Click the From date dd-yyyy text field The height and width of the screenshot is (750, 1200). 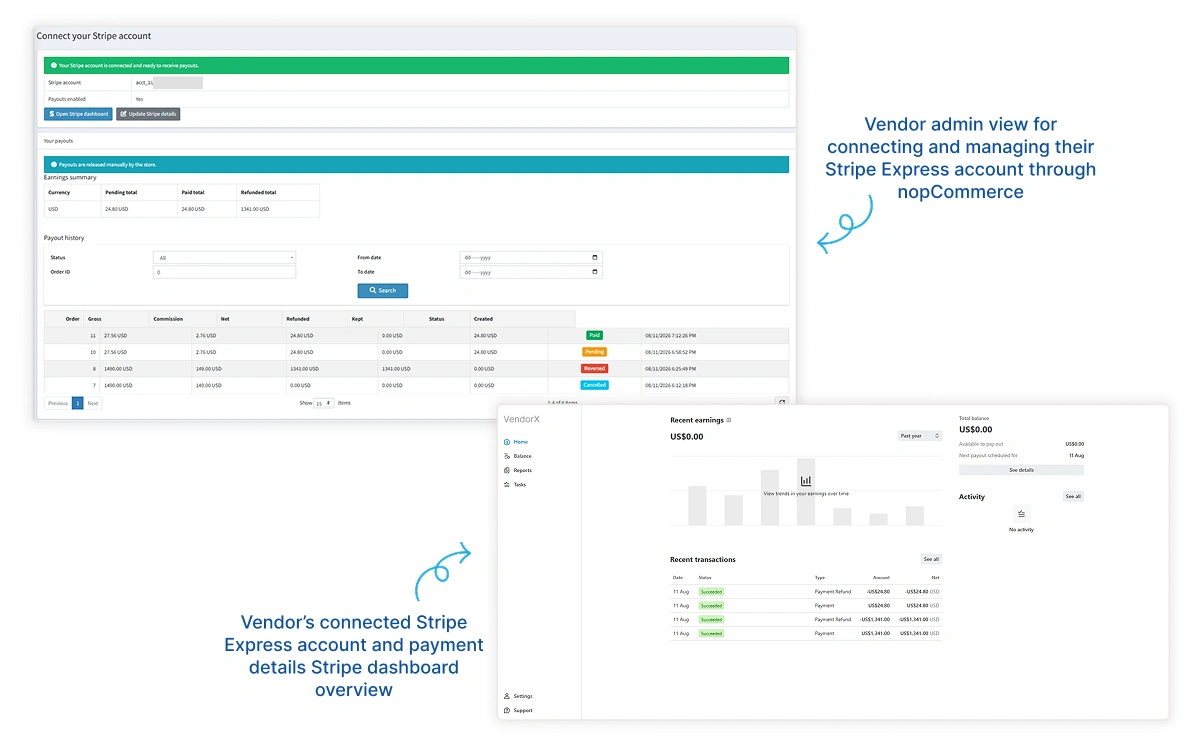pos(531,257)
